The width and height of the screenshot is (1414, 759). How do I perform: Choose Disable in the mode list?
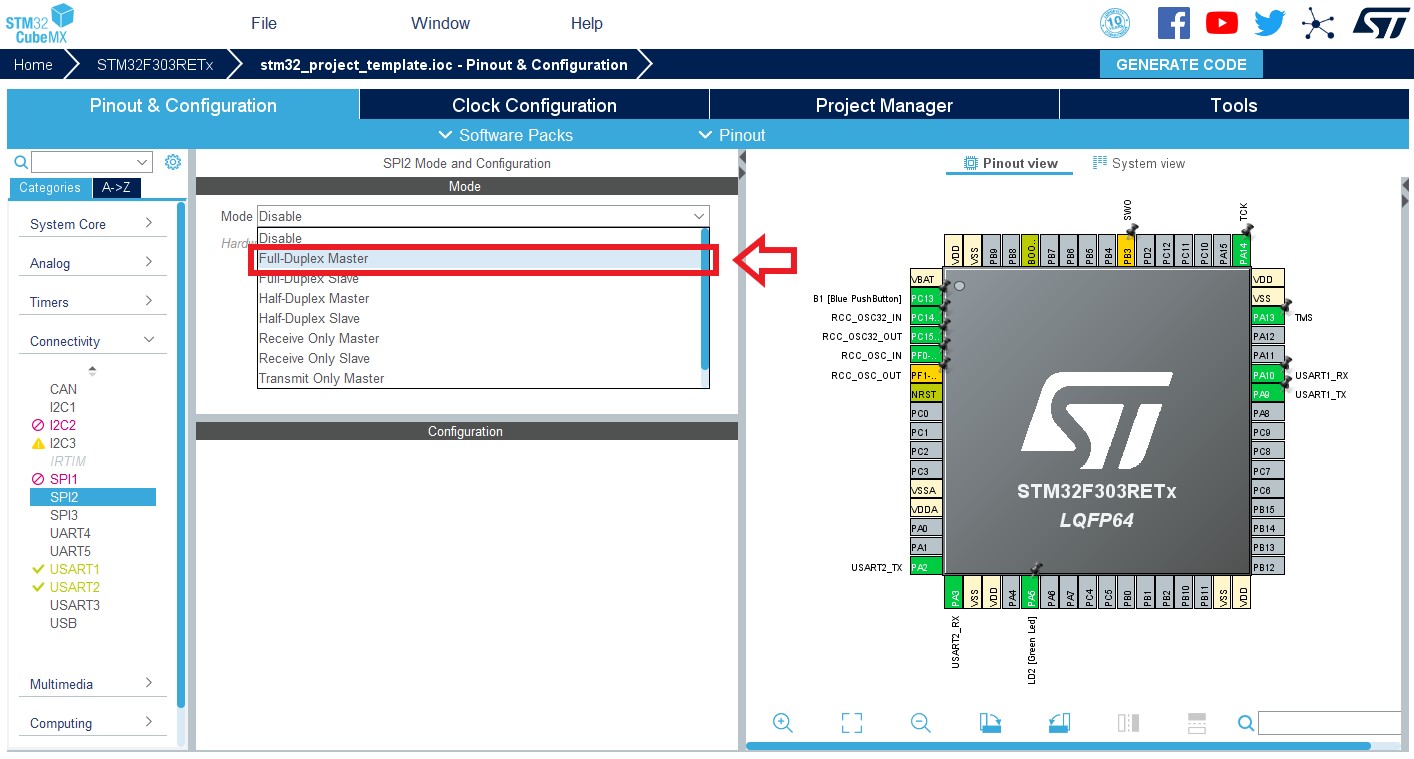point(481,238)
